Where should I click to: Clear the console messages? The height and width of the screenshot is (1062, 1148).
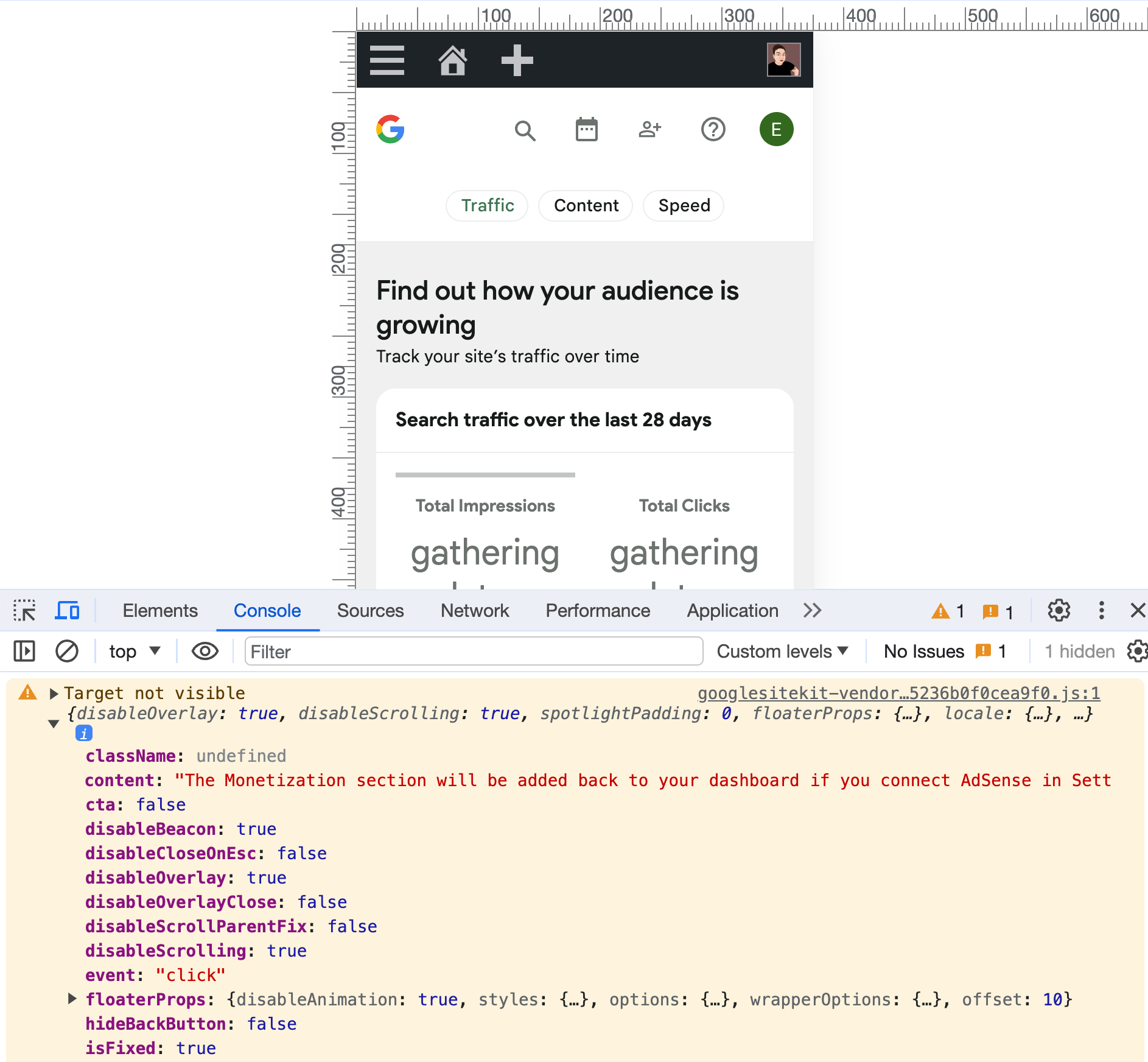67,651
